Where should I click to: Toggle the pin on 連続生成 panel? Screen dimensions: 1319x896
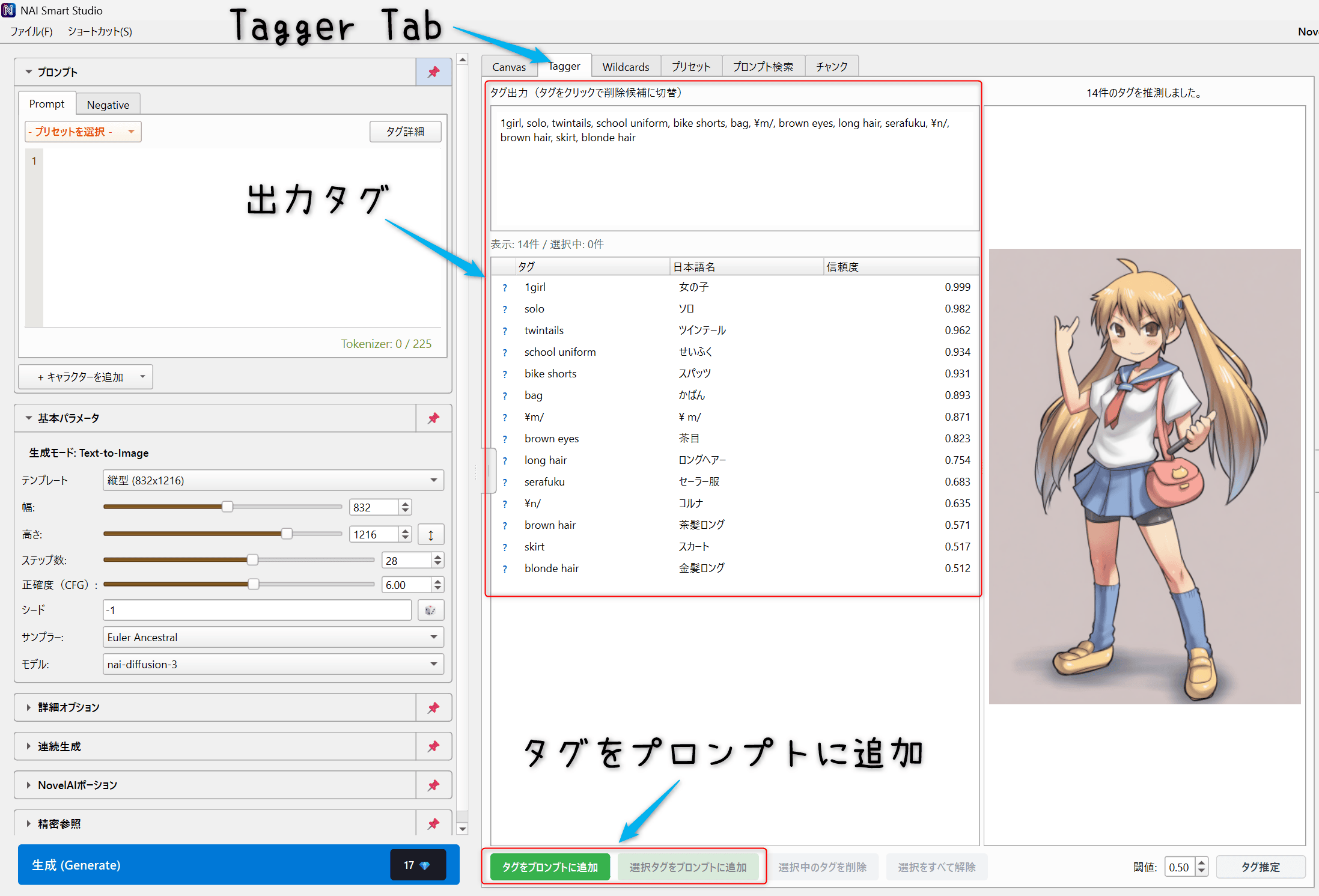433,746
